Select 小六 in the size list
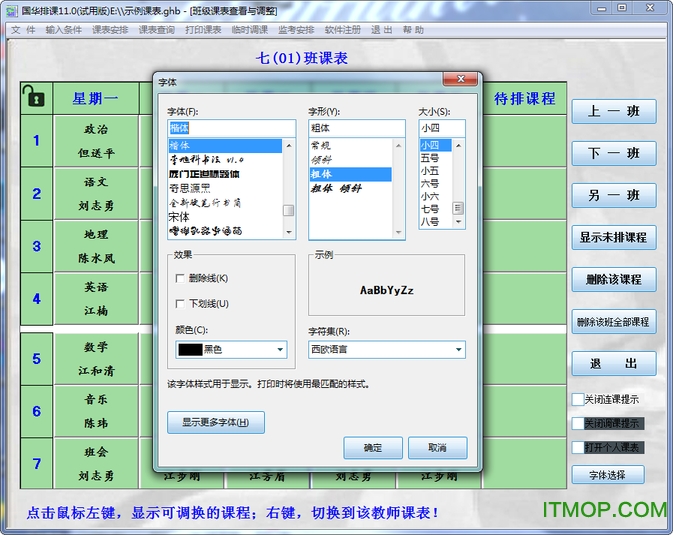 (x=436, y=197)
